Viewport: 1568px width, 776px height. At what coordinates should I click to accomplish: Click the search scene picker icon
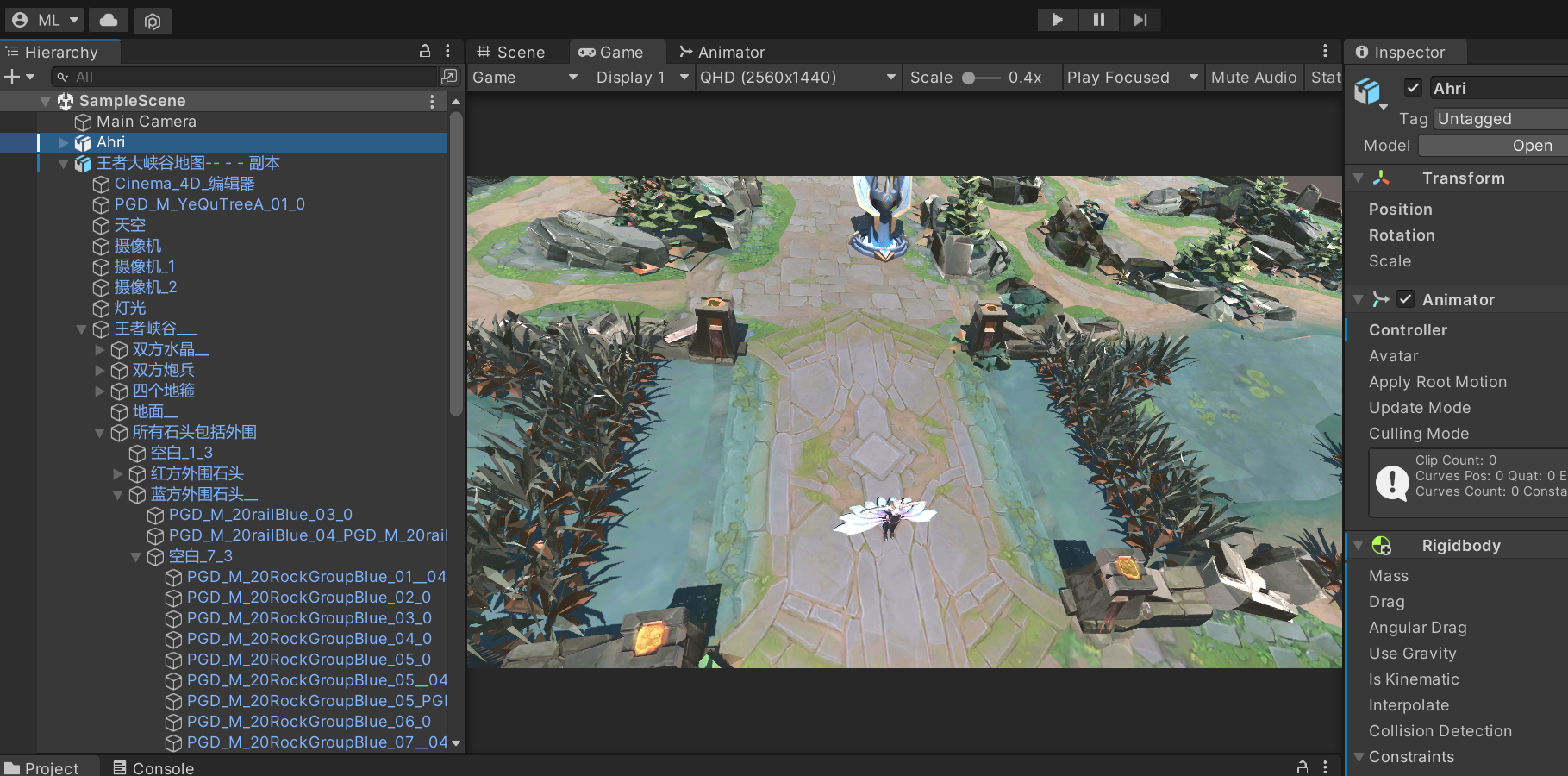pos(450,77)
